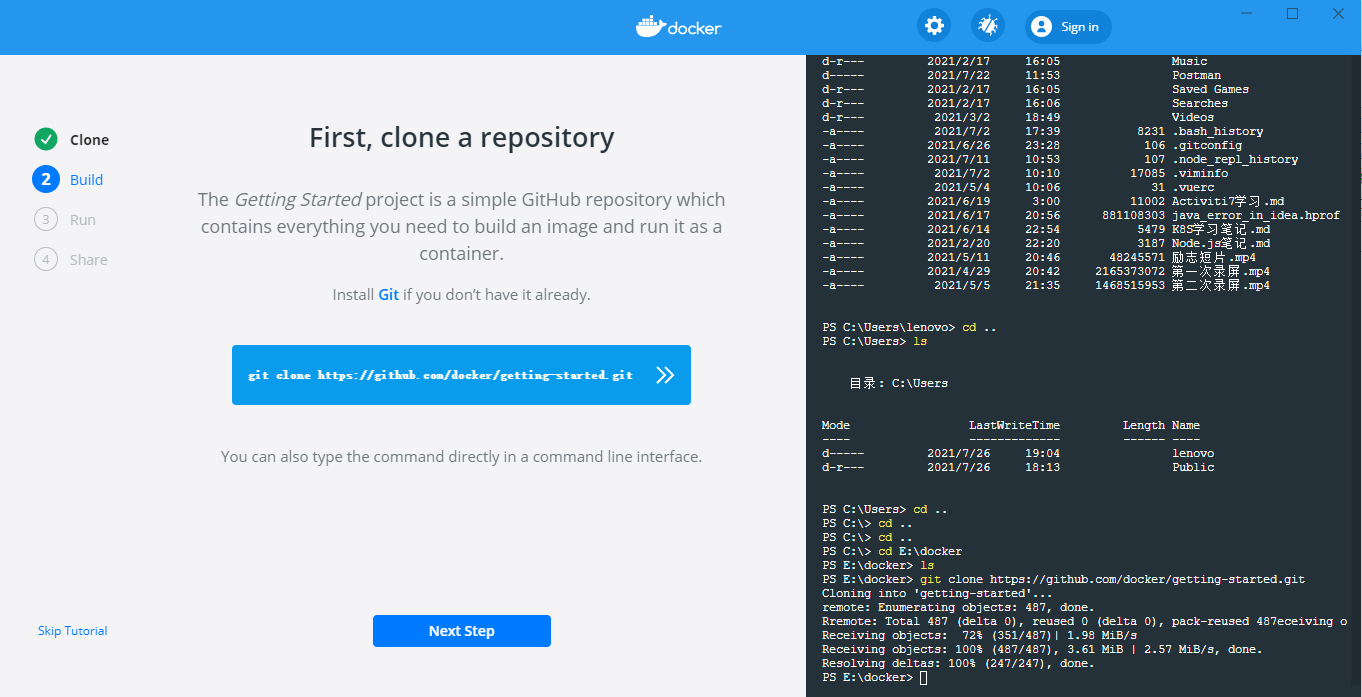Click the Skip Tutorial link
This screenshot has width=1362, height=697.
tap(73, 631)
